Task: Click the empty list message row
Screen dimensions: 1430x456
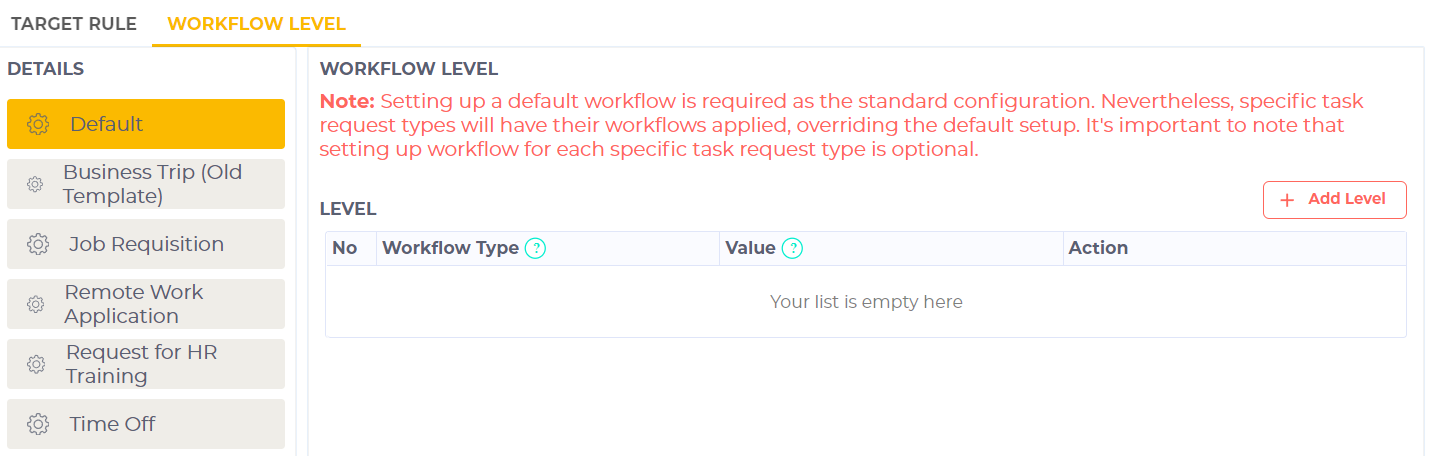Action: tap(866, 301)
